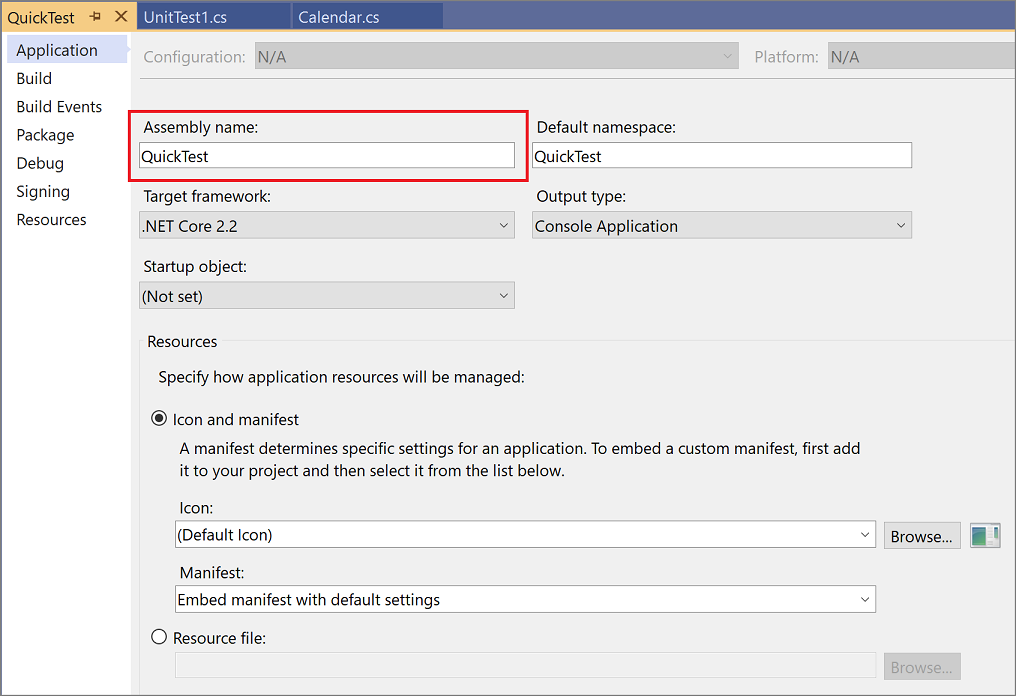The image size is (1016, 696).
Task: Select the Package settings page
Action: click(45, 135)
